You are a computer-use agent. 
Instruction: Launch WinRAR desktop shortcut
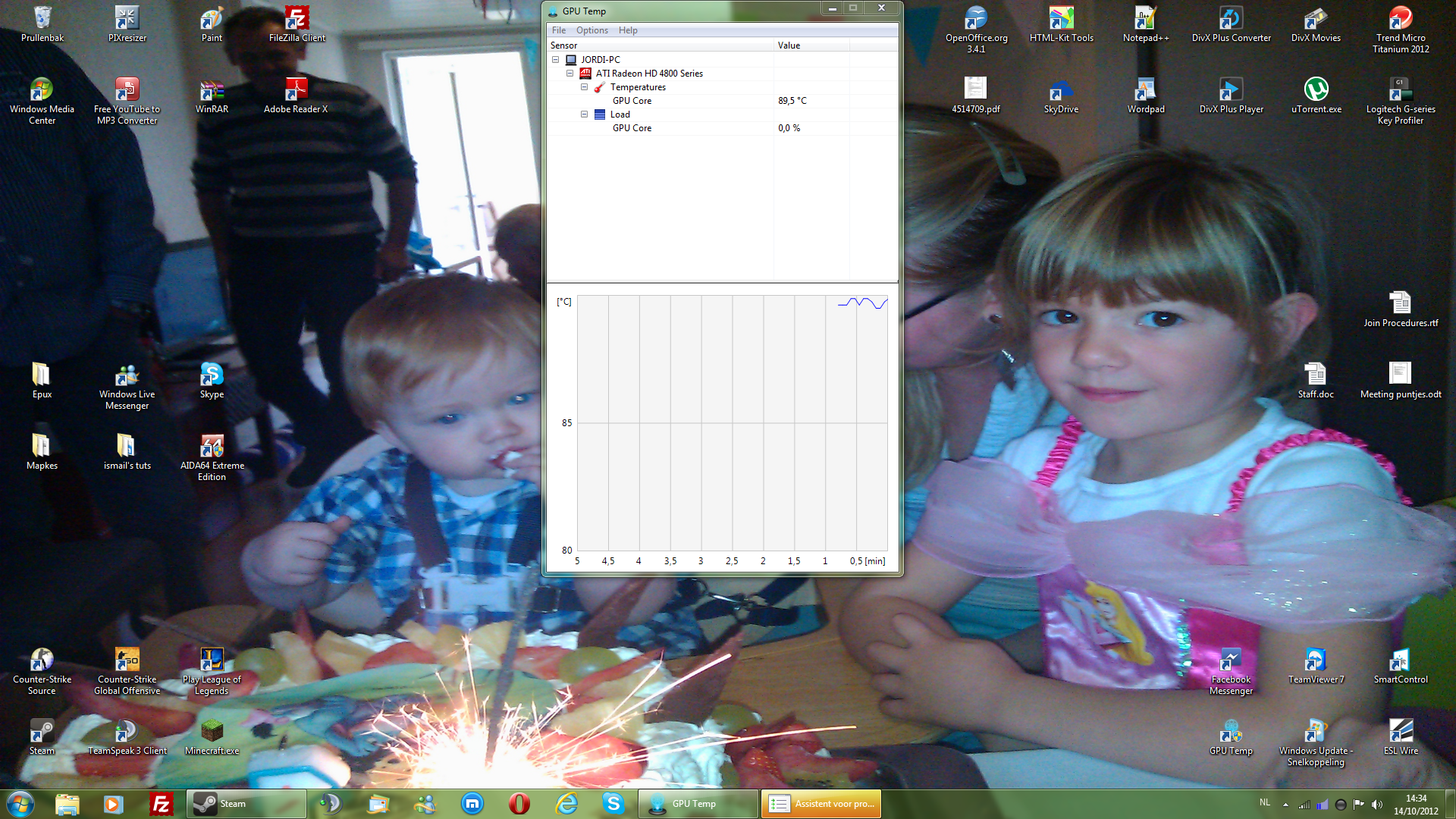coord(212,95)
